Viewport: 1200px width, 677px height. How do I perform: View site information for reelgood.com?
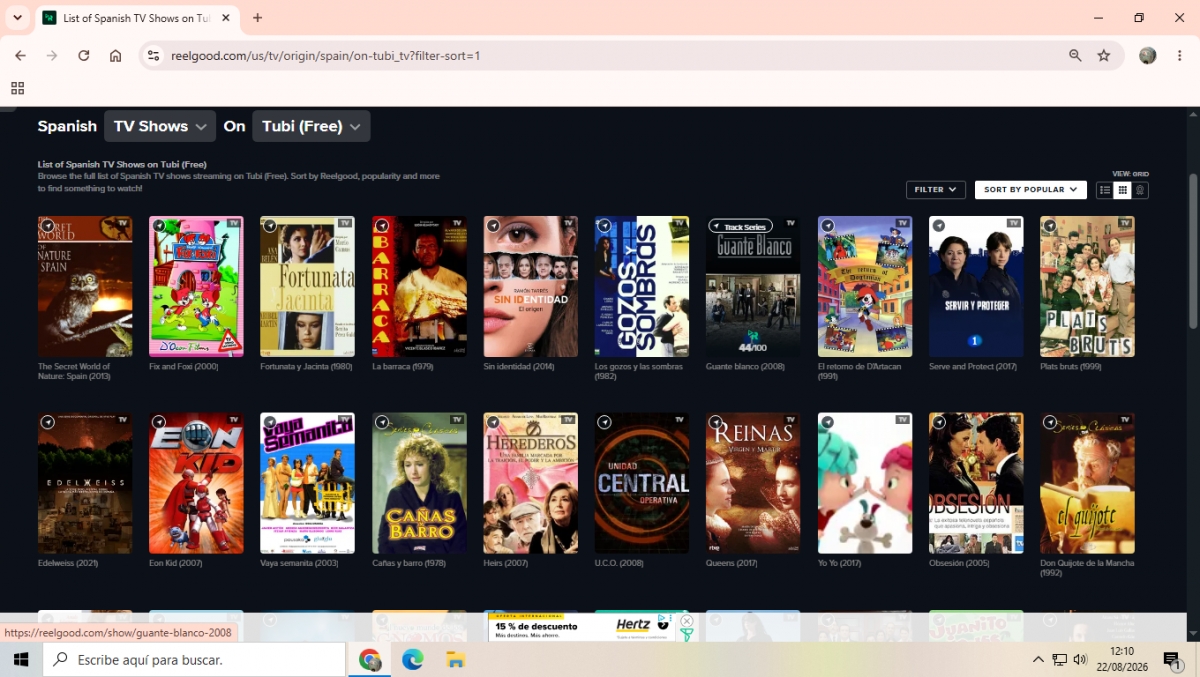click(153, 56)
